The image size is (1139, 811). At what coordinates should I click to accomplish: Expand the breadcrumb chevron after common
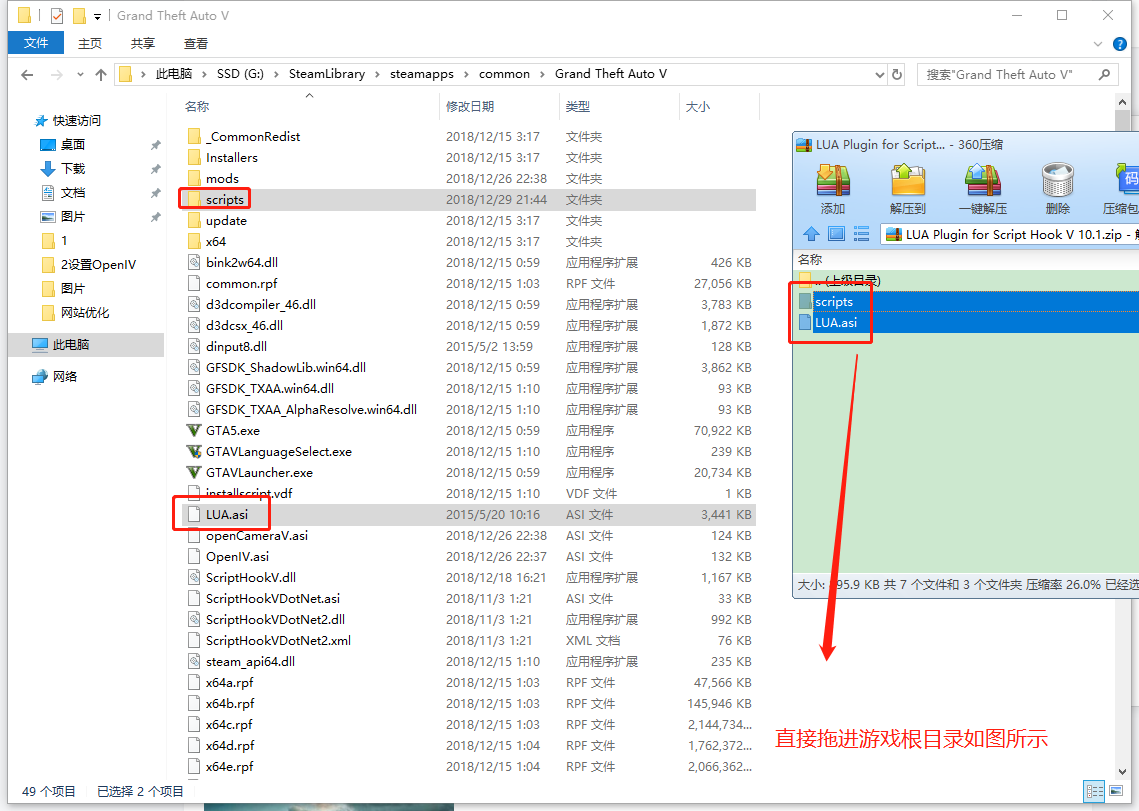pos(542,74)
